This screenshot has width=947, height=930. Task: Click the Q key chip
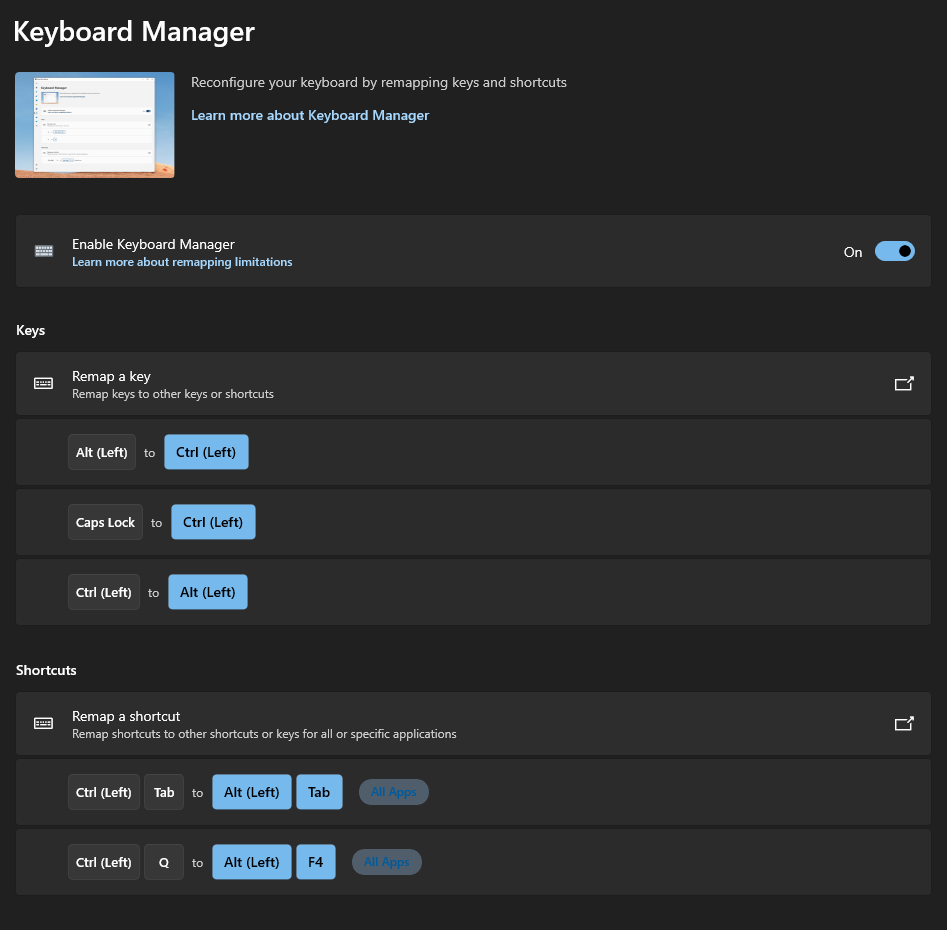[x=164, y=862]
